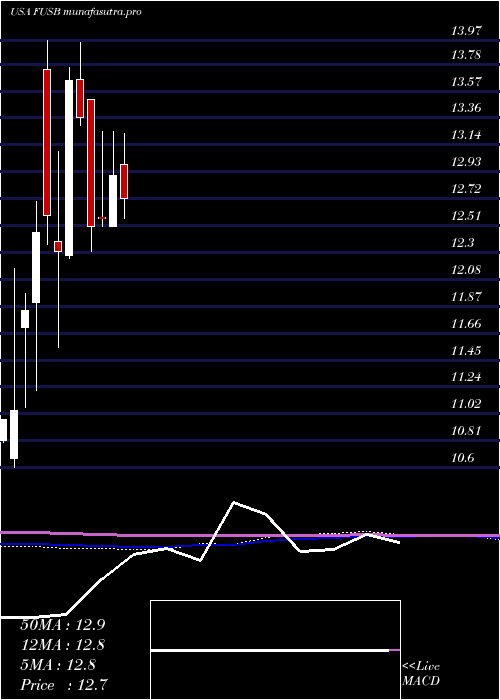This screenshot has width=500, height=700.
Task: Click the 12.51 price axis label
Action: tap(467, 216)
